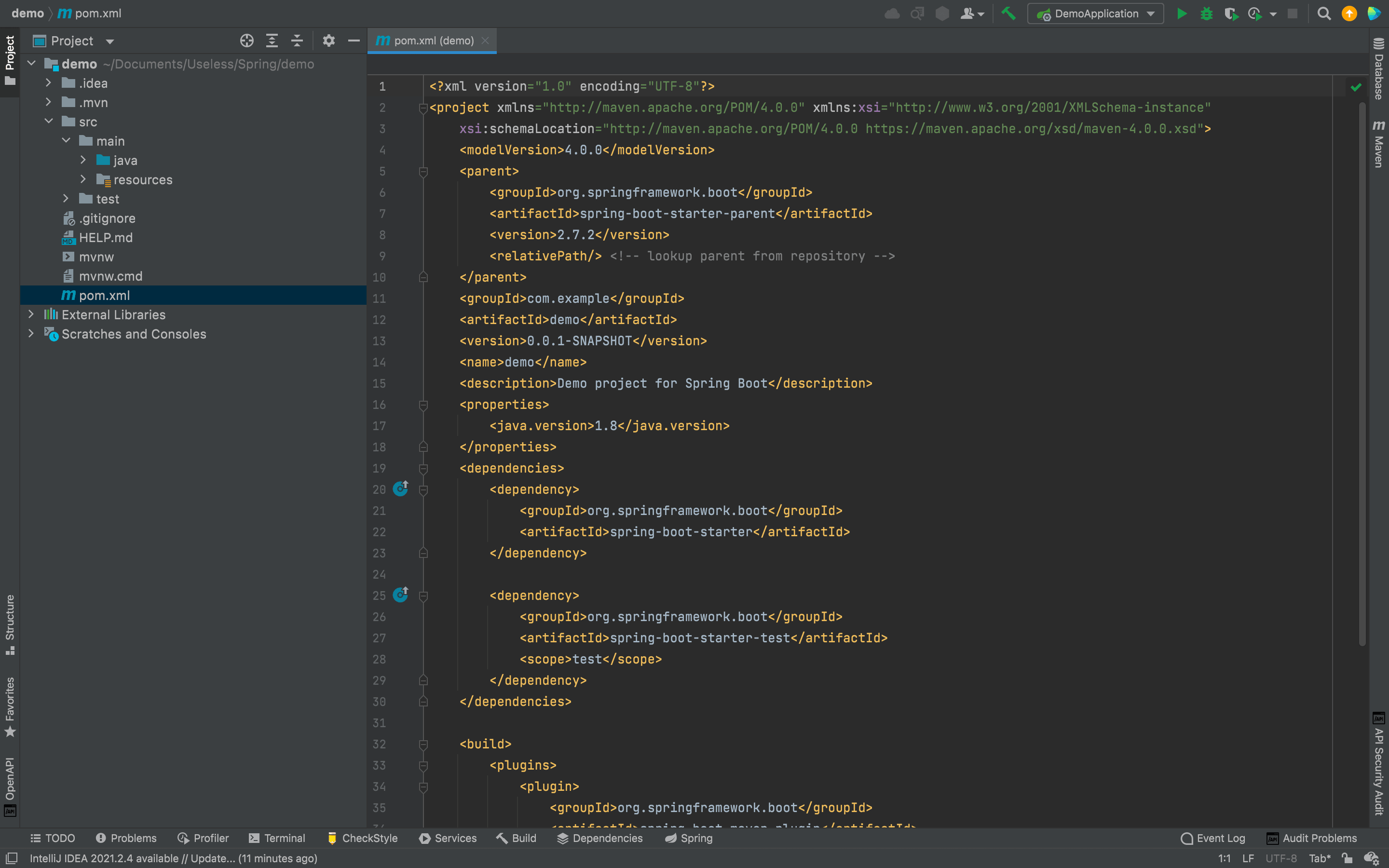Open the API Security Audit side panel
The height and width of the screenshot is (868, 1389).
1379,763
